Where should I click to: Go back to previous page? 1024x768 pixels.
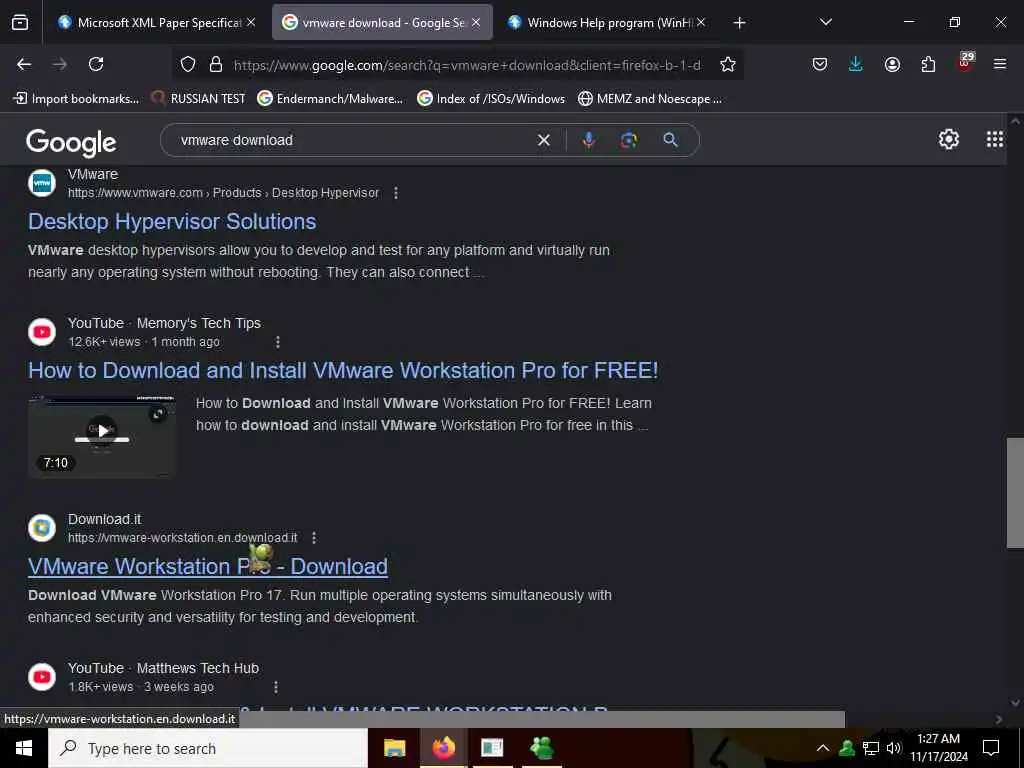click(x=24, y=64)
